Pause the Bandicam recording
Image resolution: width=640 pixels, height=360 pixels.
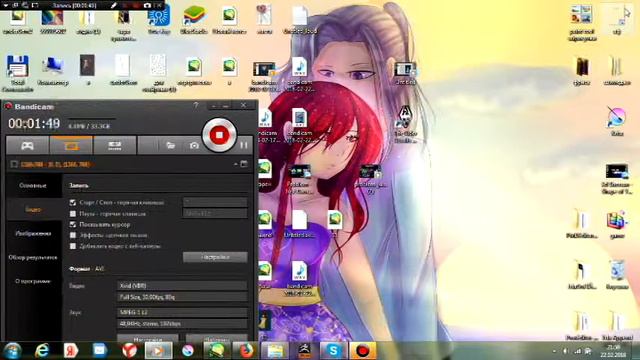244,145
